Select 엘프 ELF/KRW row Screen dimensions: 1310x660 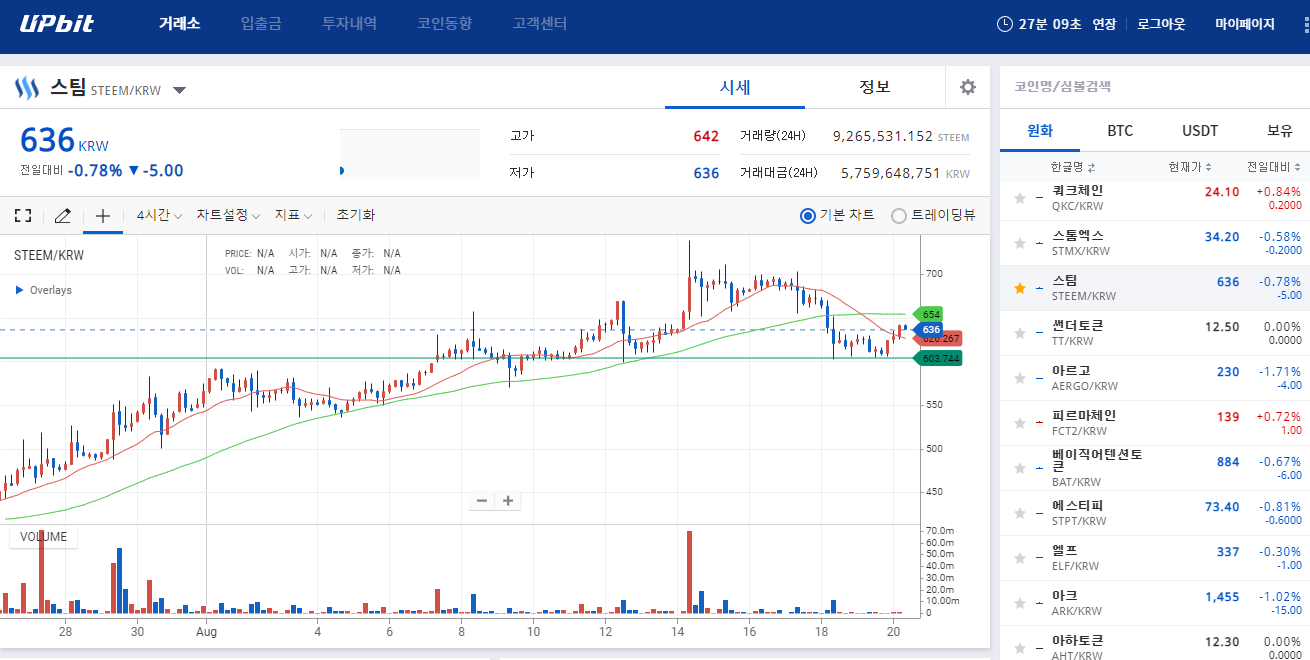1155,558
